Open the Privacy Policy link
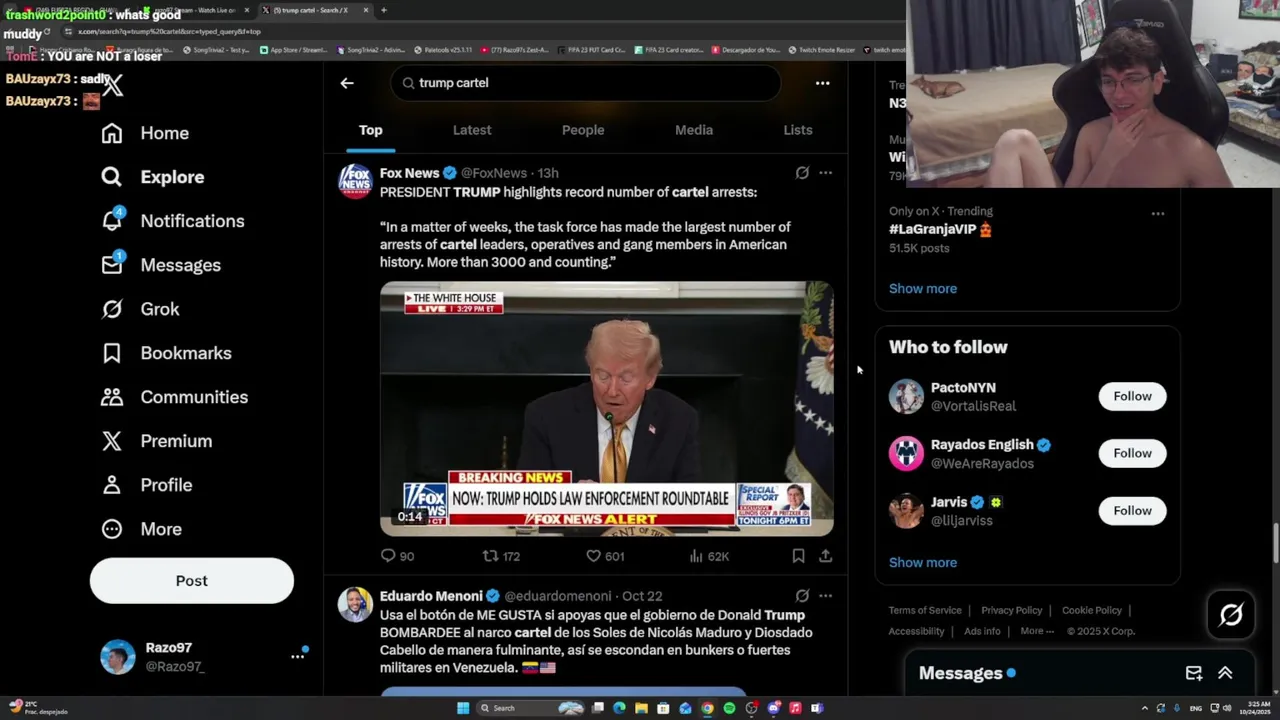The image size is (1280, 720). point(1011,610)
